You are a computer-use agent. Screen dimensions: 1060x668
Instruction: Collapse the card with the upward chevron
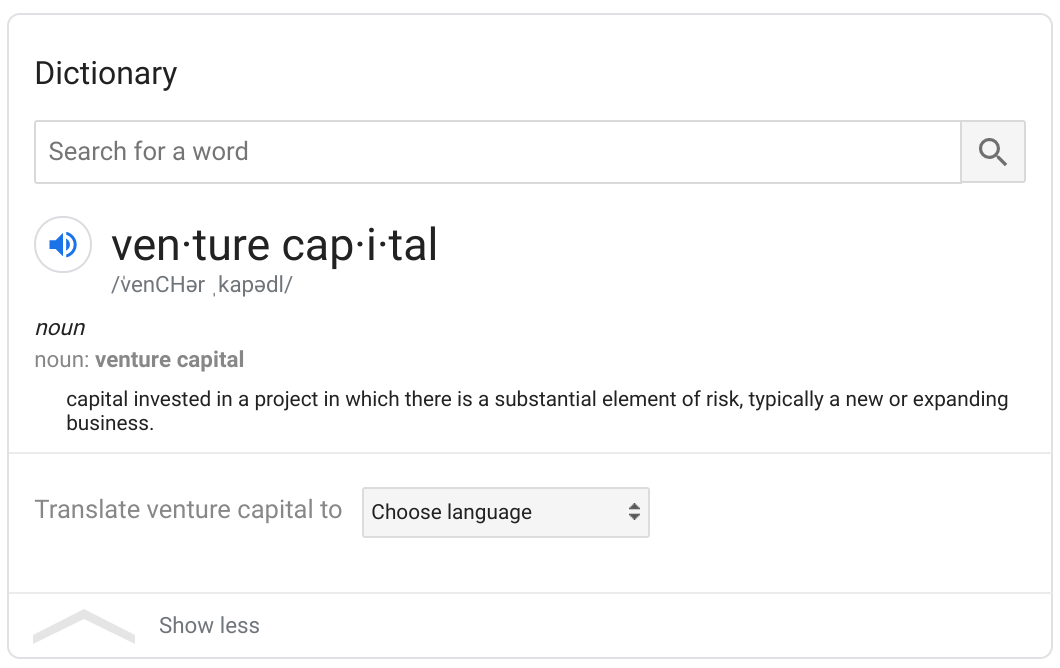[x=84, y=626]
